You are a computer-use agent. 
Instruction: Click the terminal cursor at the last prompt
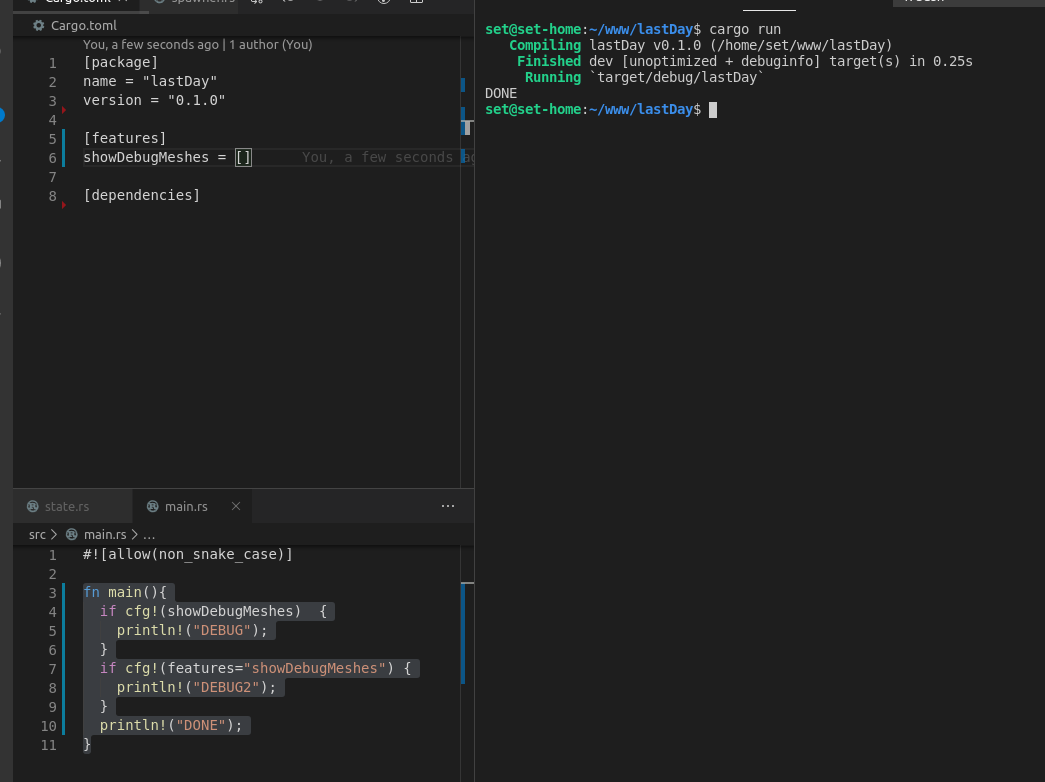coord(713,110)
